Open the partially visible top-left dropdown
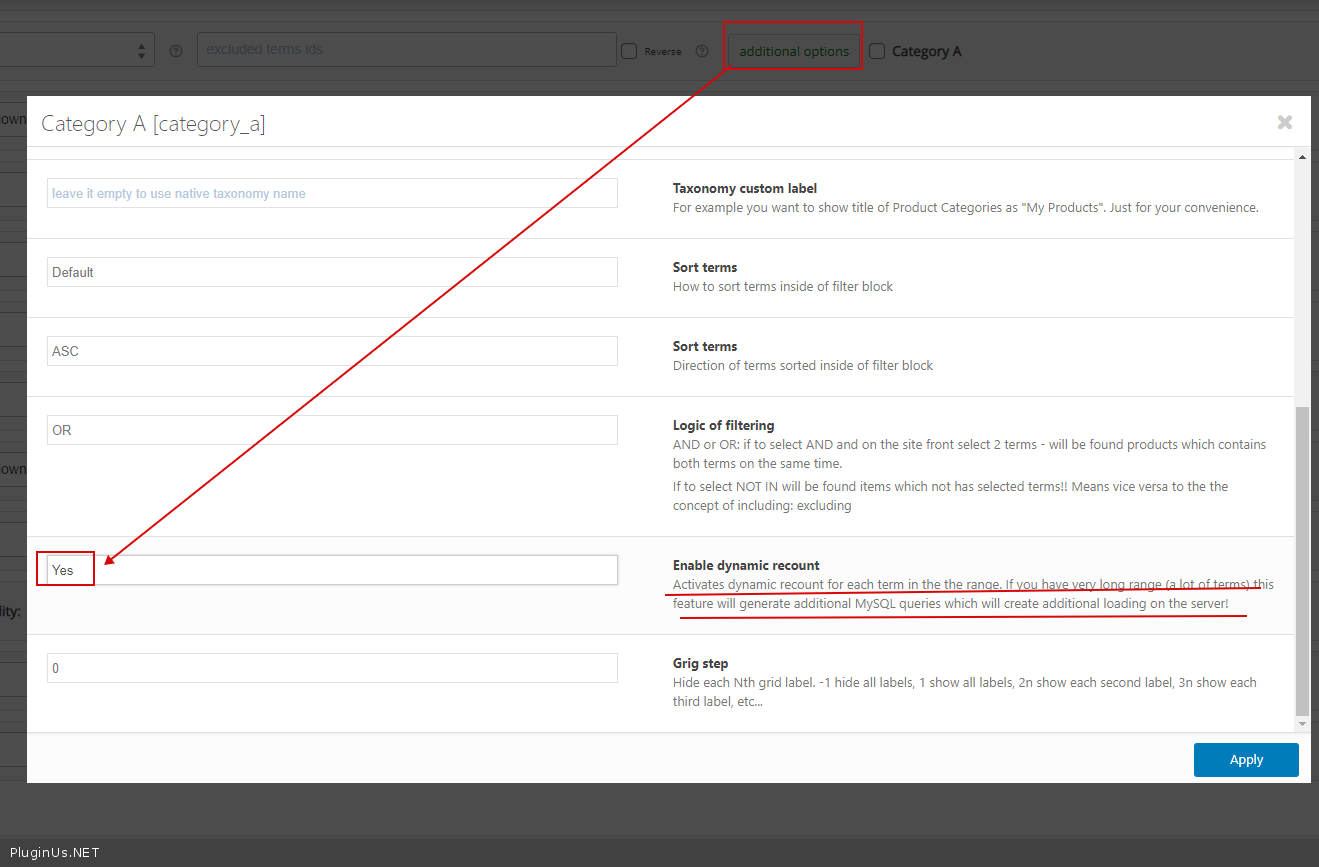The width and height of the screenshot is (1319, 867). pyautogui.click(x=76, y=50)
